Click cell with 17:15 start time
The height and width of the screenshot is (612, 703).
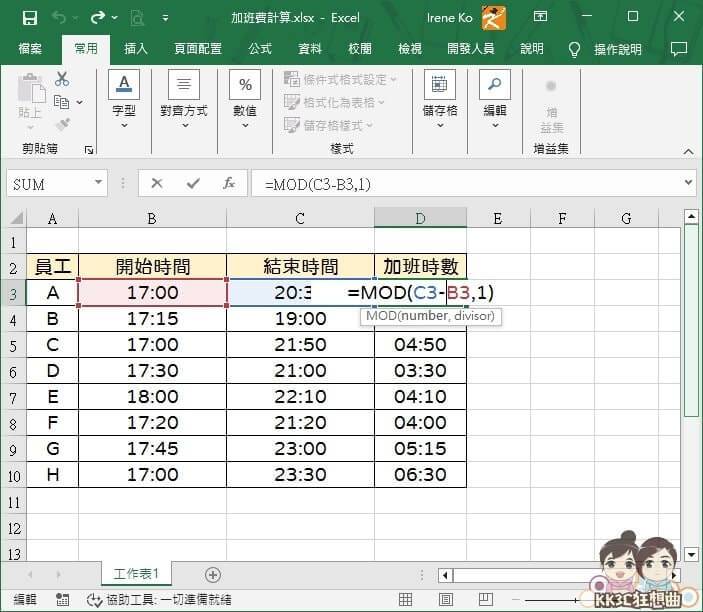point(152,319)
